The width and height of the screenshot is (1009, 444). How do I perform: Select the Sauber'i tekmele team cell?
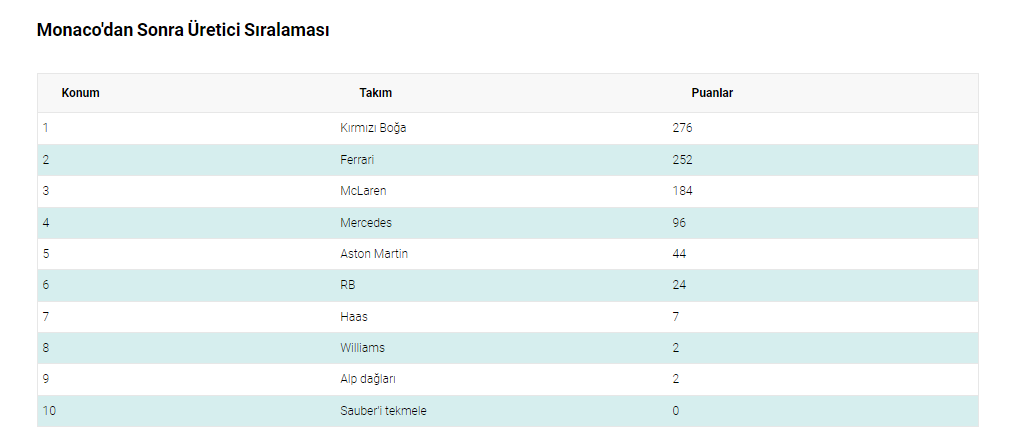(383, 411)
